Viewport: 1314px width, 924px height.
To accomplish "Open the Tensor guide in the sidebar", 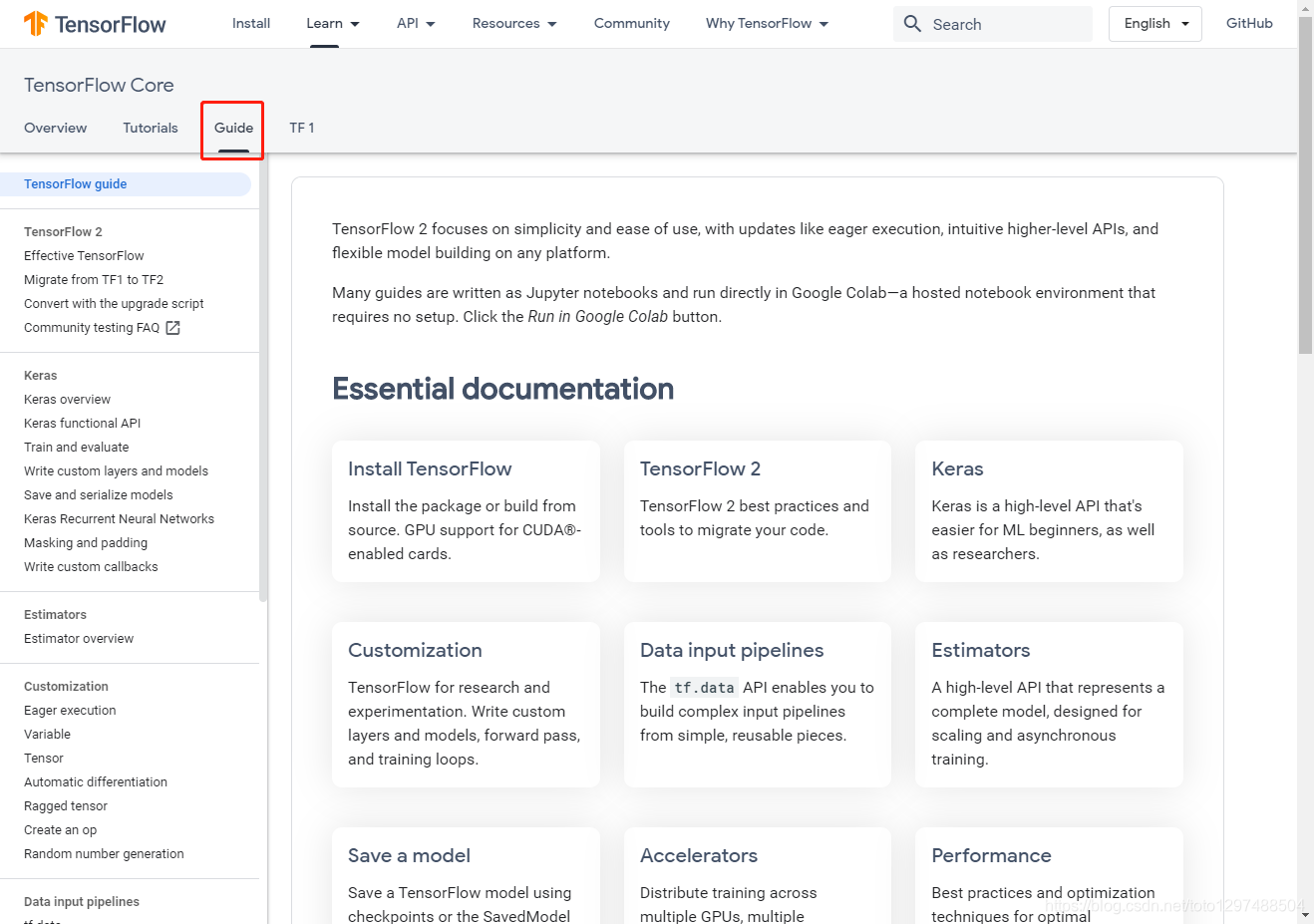I will 44,759.
